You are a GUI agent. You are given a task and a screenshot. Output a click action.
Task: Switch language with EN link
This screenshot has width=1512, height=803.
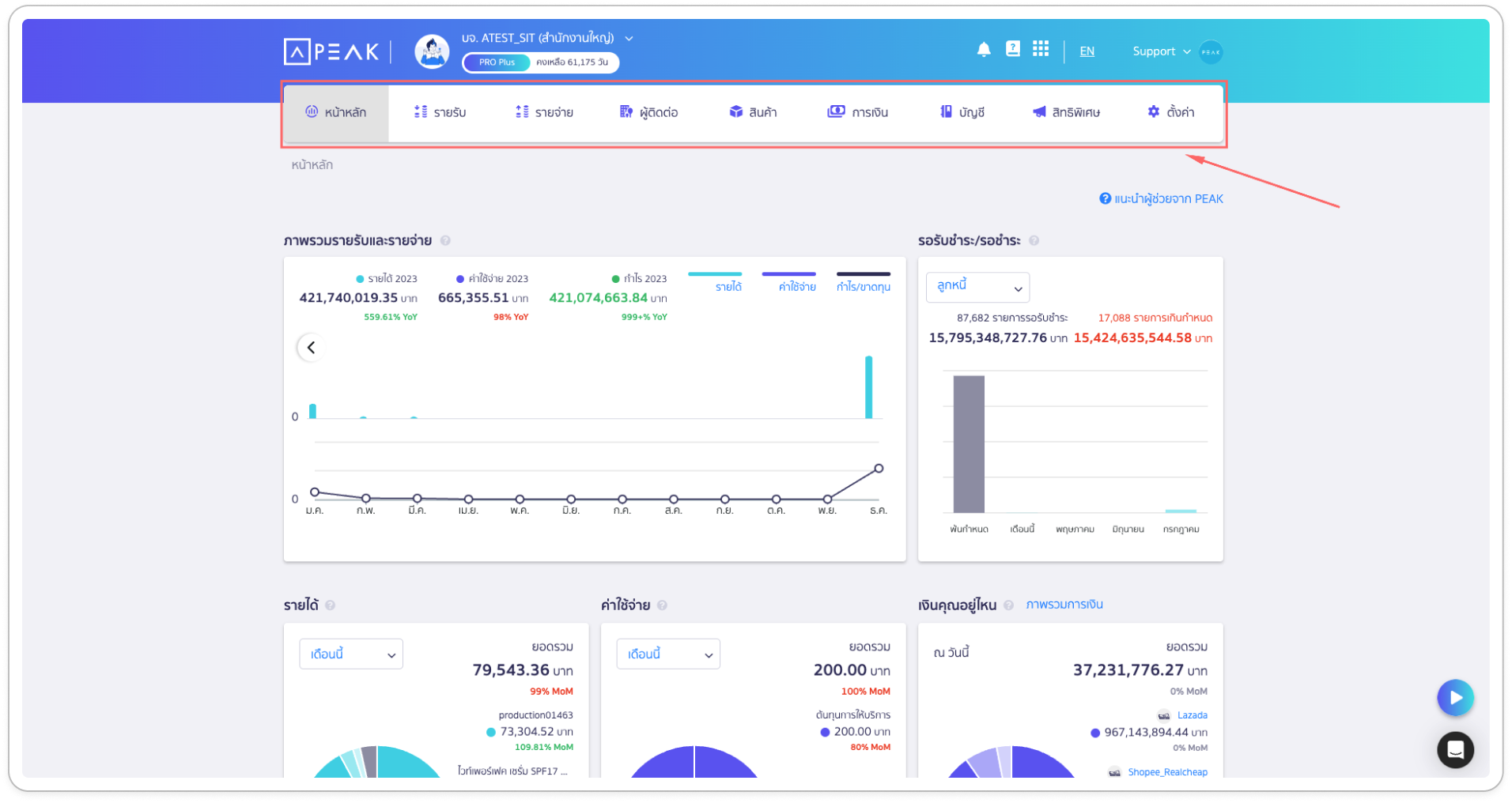click(x=1087, y=51)
